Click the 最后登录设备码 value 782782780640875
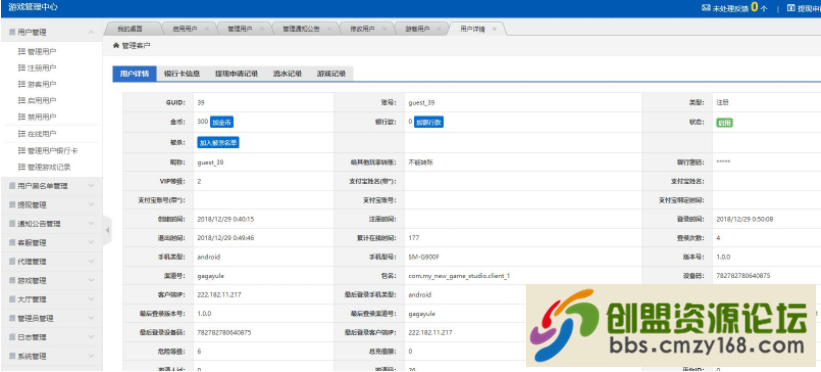The height and width of the screenshot is (372, 821). [224, 332]
